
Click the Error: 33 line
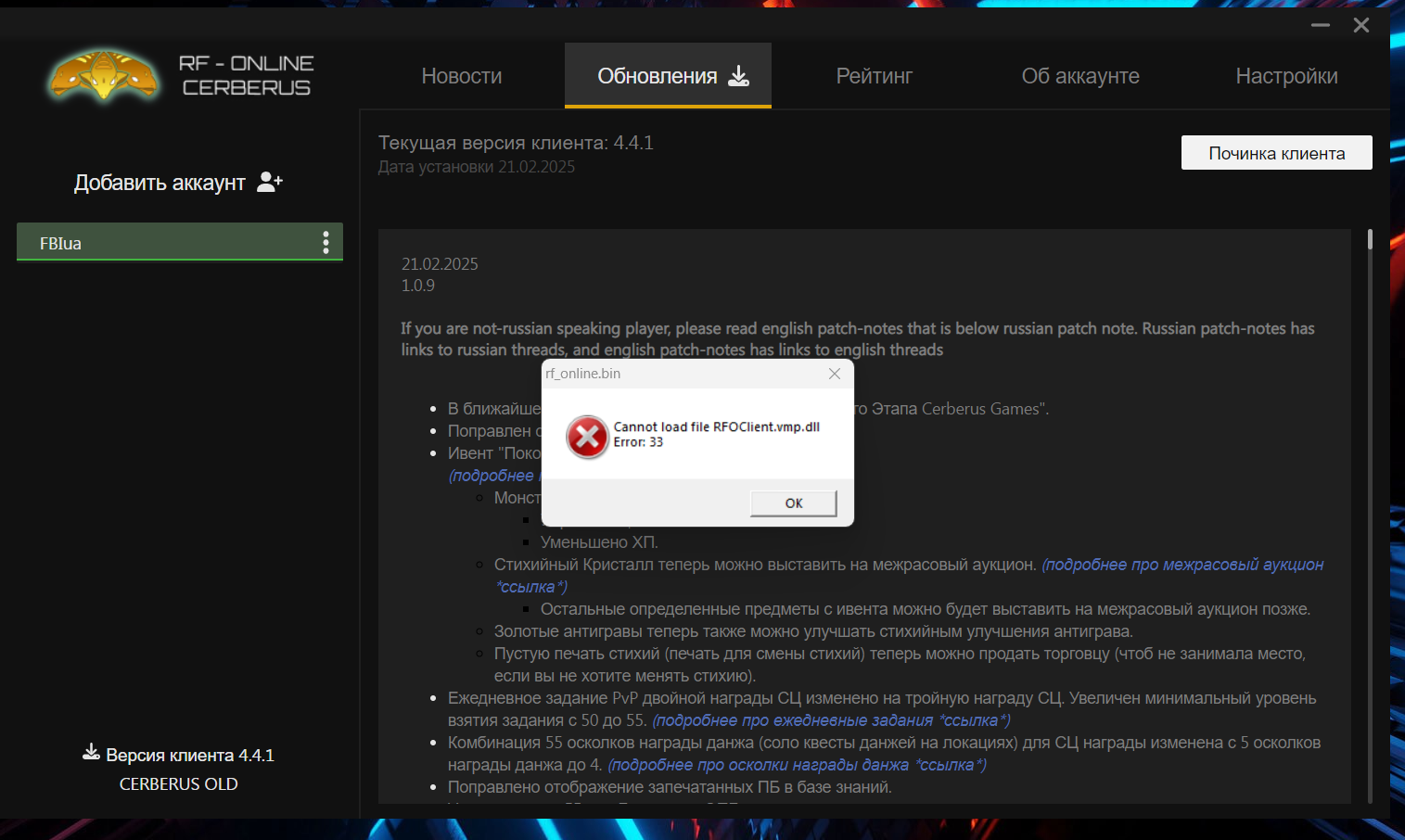[x=638, y=442]
